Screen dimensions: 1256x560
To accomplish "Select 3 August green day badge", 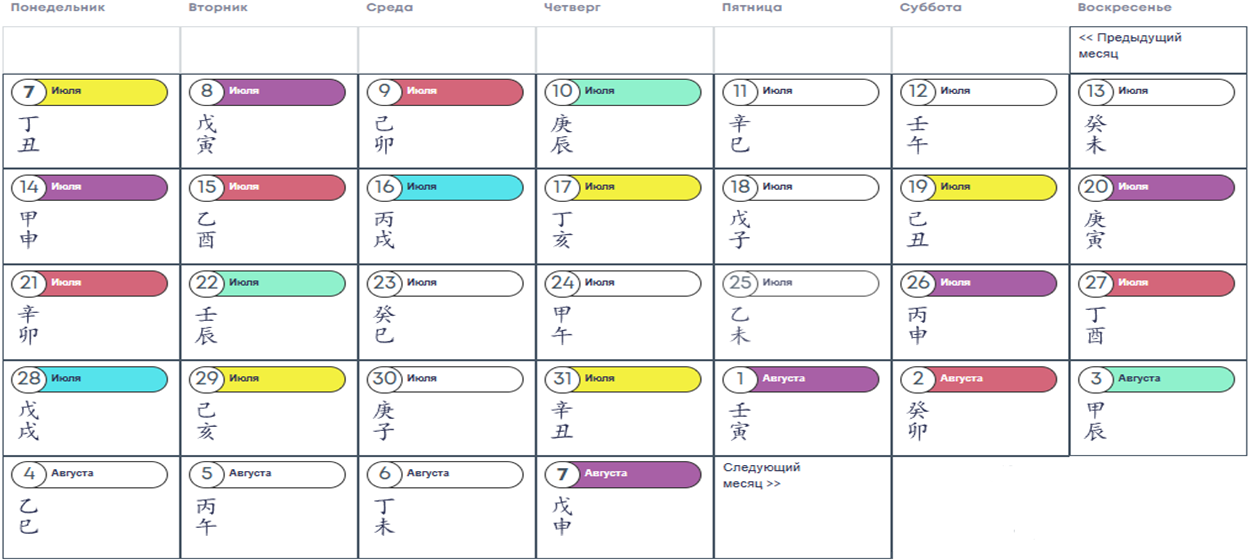I will coord(1157,380).
